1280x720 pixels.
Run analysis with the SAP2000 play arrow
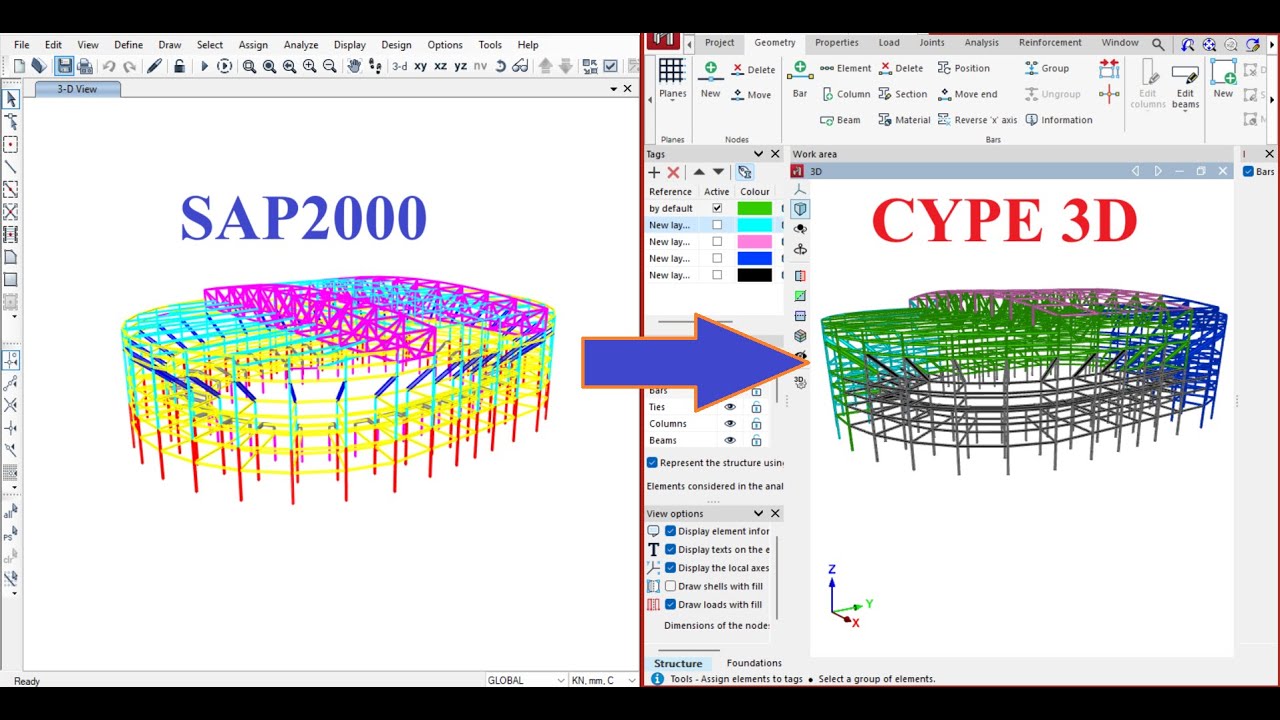[x=204, y=66]
